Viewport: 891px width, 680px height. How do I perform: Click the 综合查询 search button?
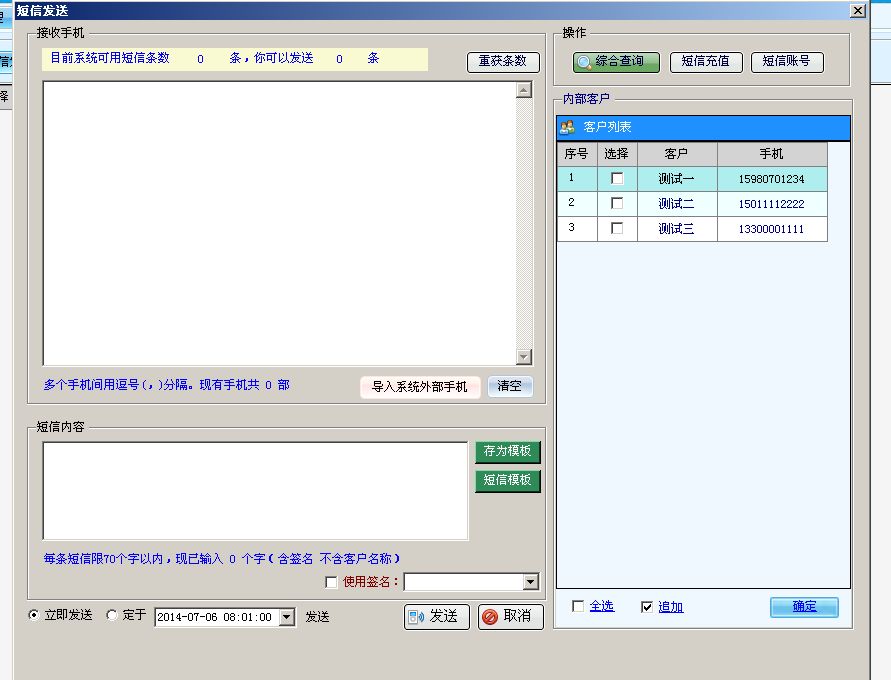616,62
